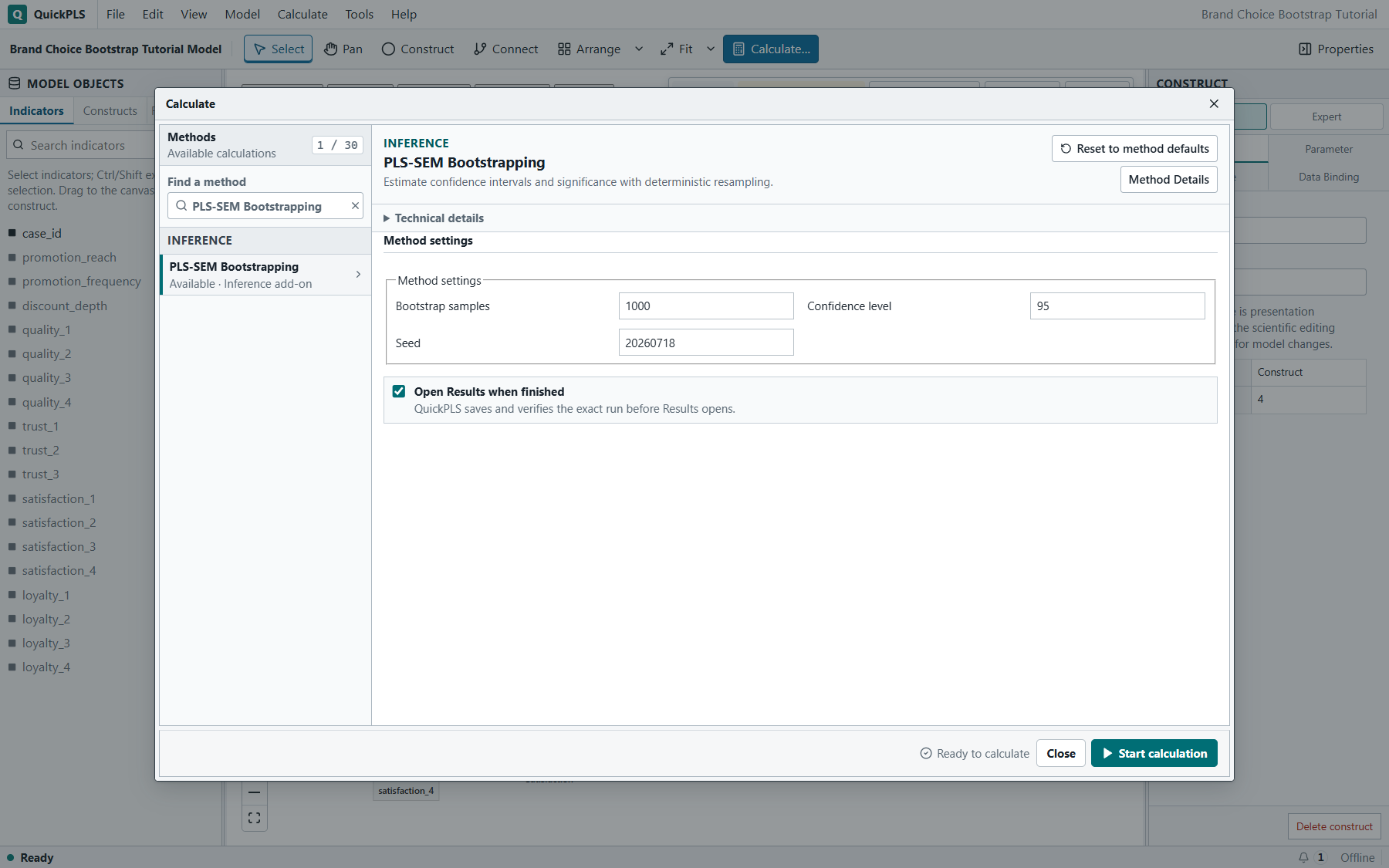Select the loyalty_4 indicator

[46, 667]
